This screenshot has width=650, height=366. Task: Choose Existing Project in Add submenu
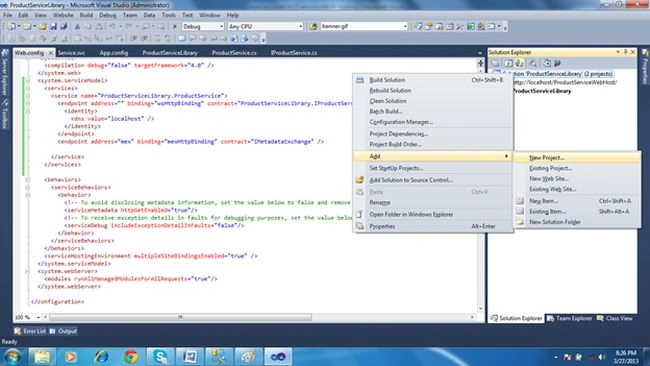coord(577,168)
